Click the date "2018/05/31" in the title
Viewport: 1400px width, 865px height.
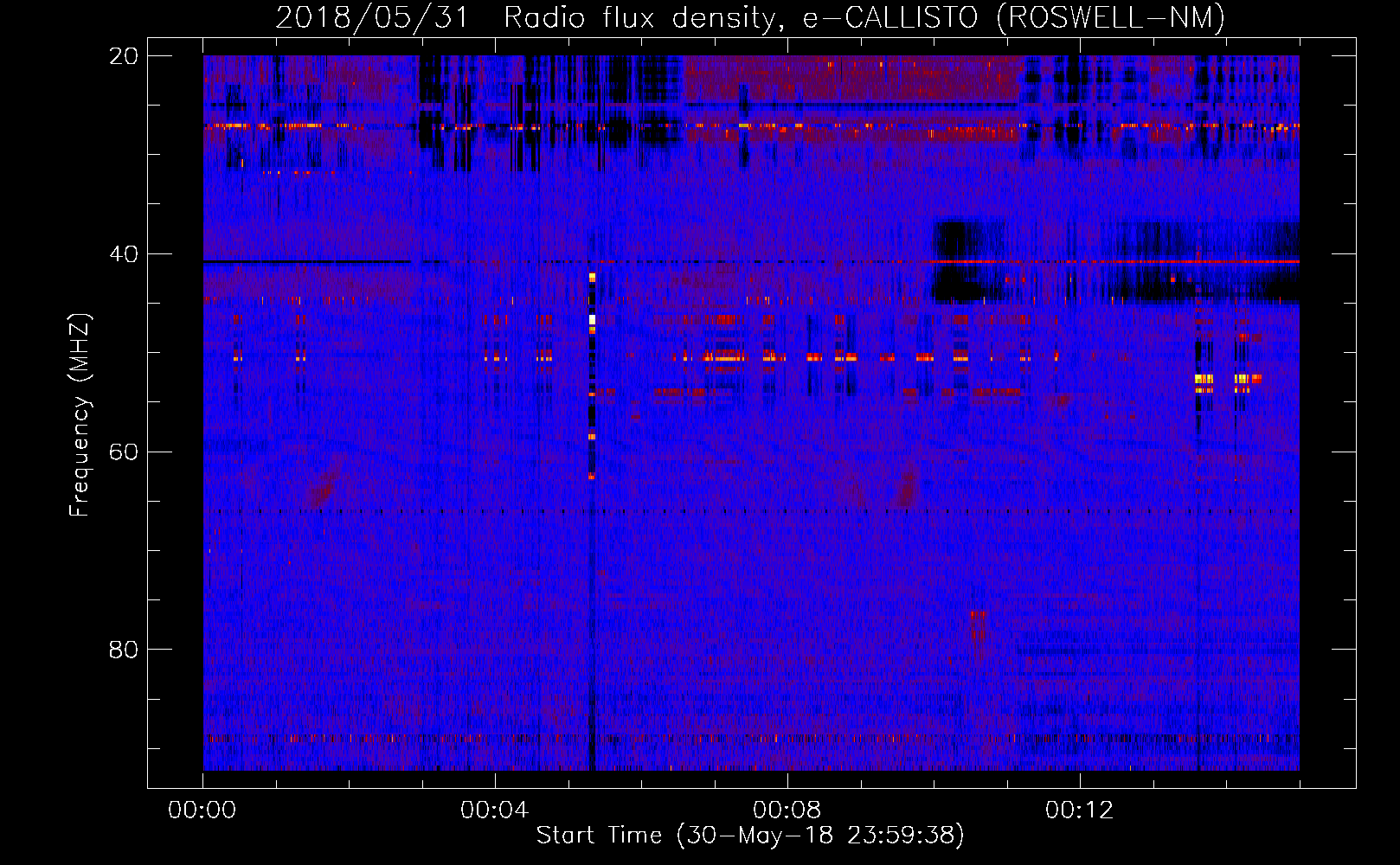tap(373, 17)
